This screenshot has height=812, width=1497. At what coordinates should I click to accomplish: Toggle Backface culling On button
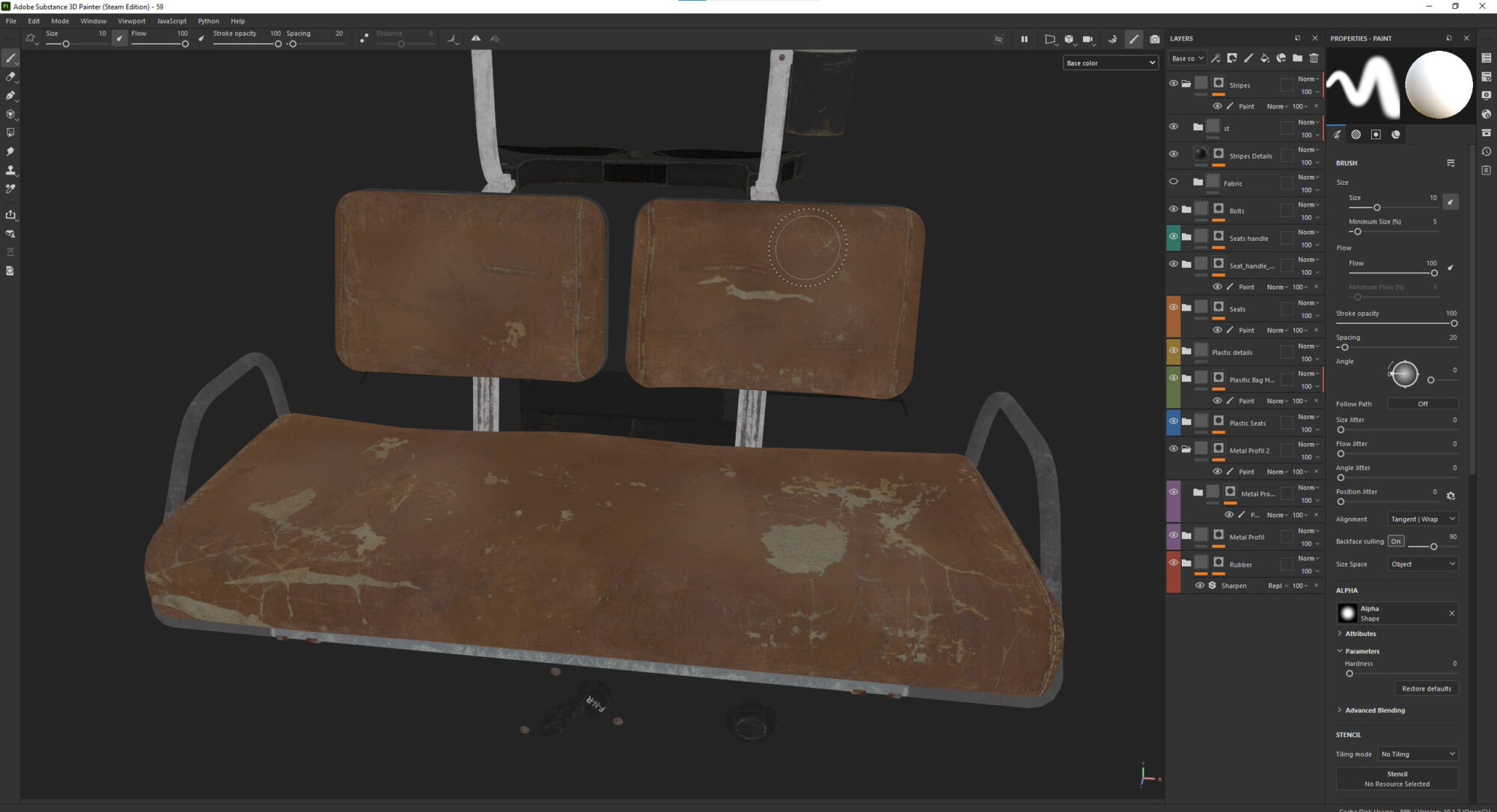coord(1395,541)
